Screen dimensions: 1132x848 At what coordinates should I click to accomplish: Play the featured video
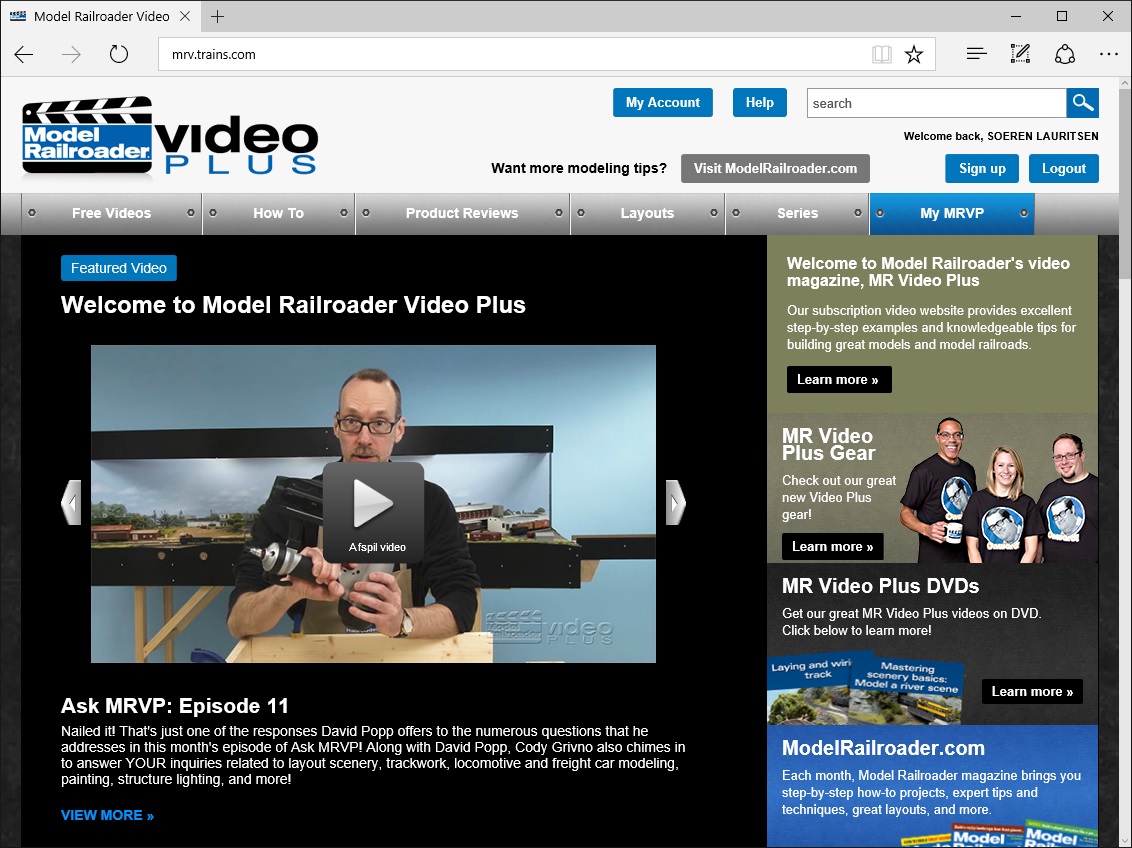point(373,512)
